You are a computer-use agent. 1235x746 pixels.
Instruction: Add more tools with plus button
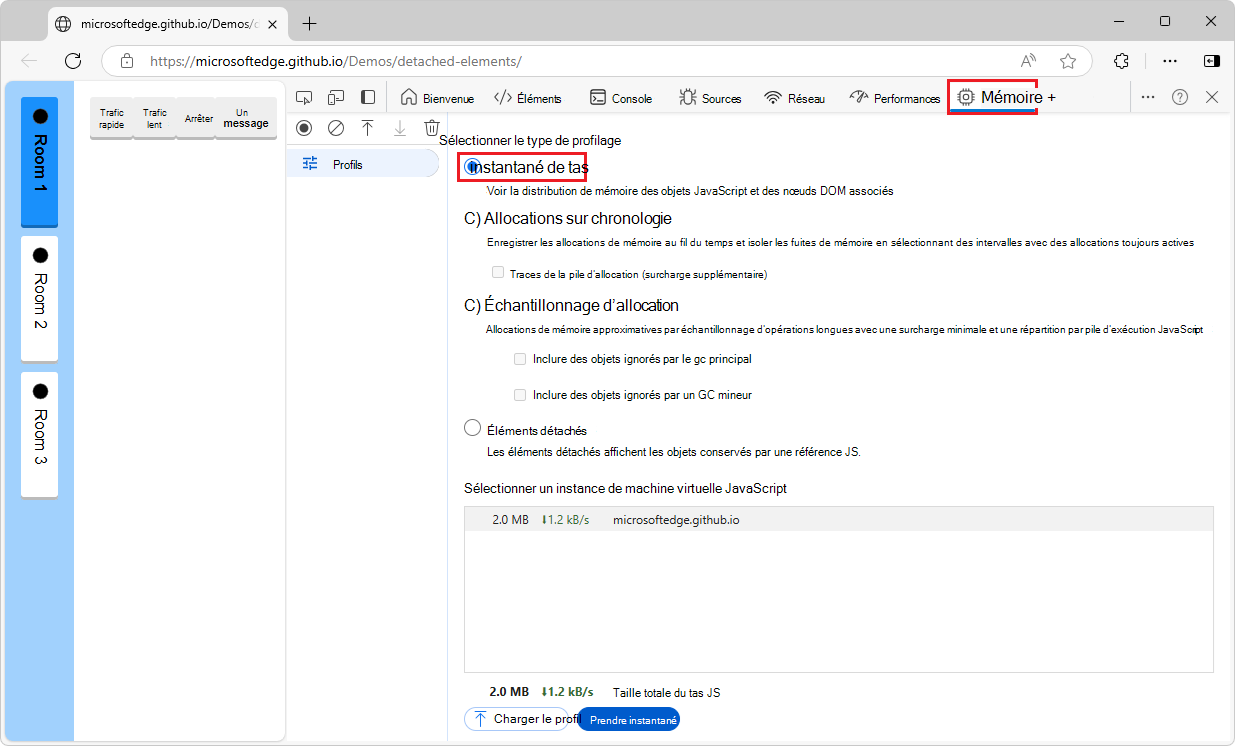pyautogui.click(x=1051, y=98)
